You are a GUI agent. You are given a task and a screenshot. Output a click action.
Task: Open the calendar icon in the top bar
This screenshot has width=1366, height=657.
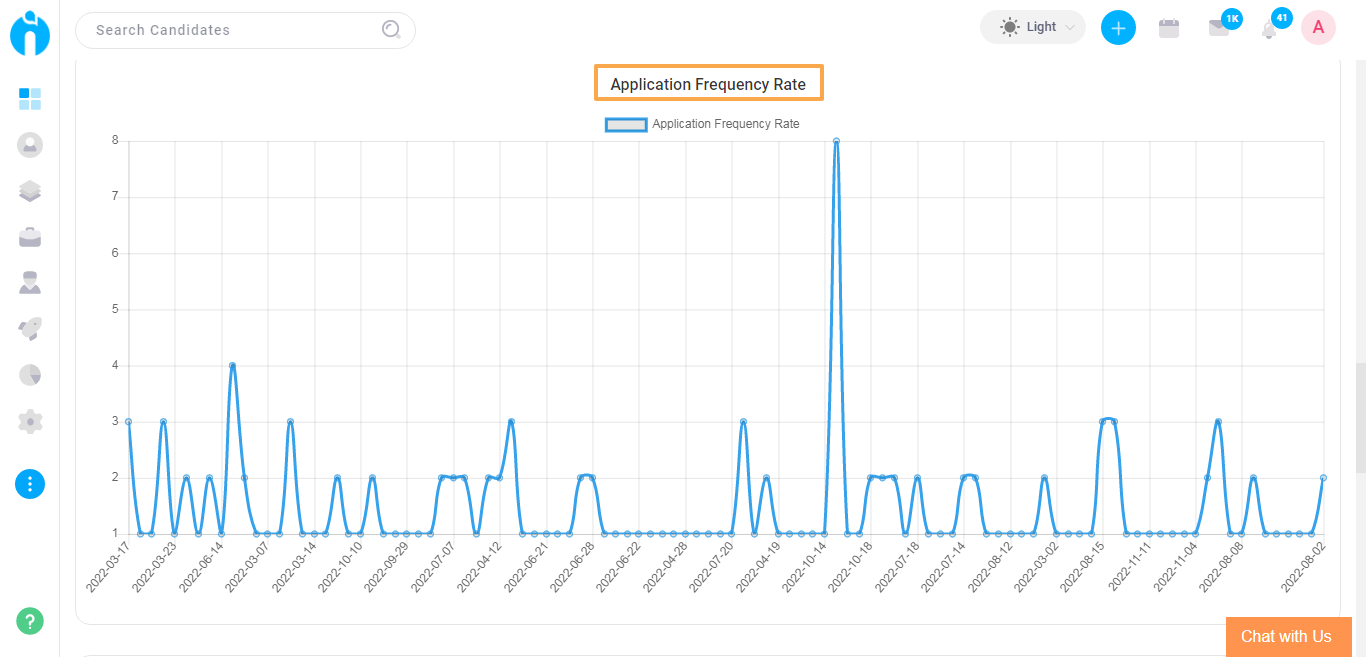pos(1169,27)
